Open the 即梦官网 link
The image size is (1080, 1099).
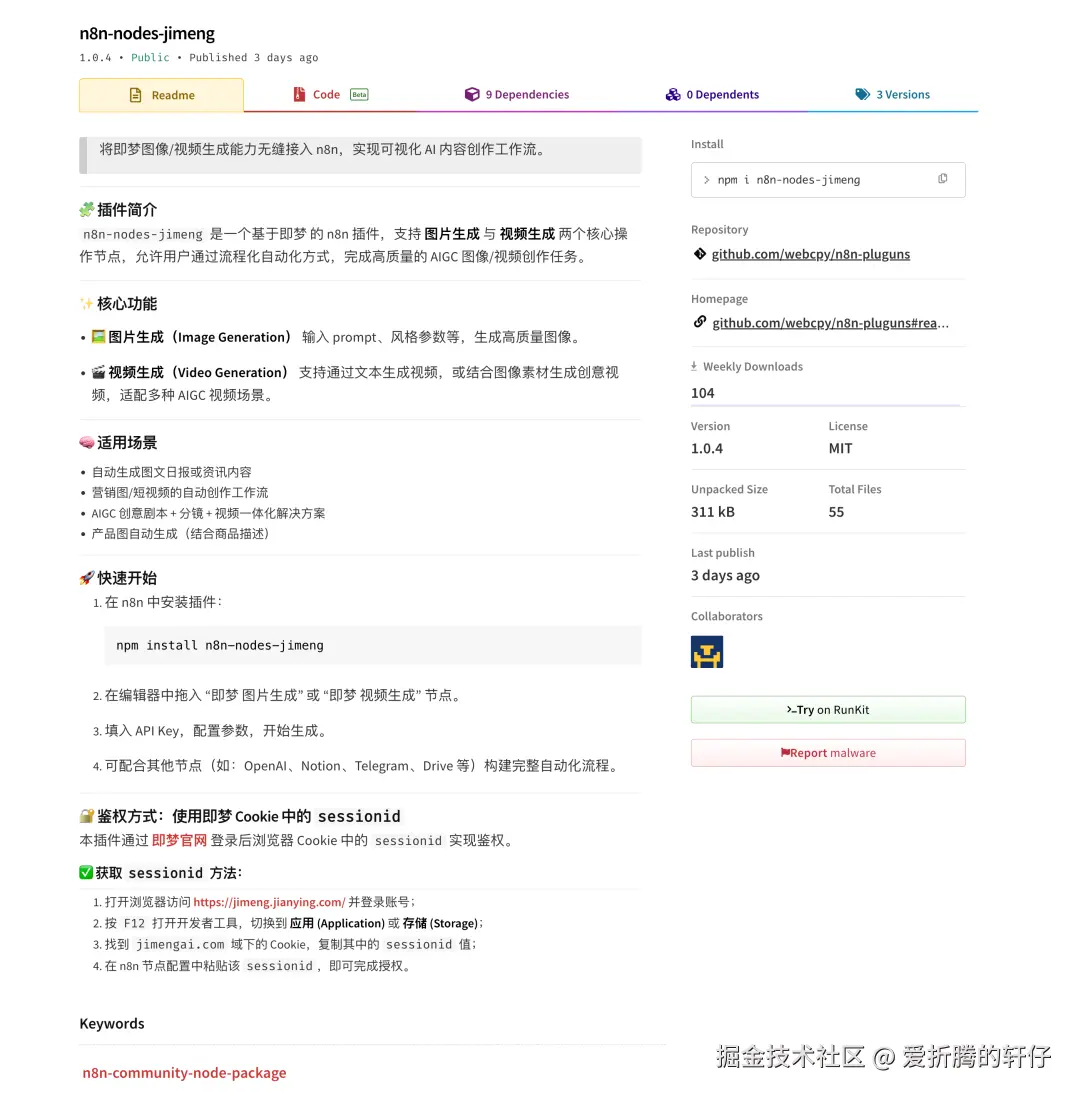(x=179, y=840)
